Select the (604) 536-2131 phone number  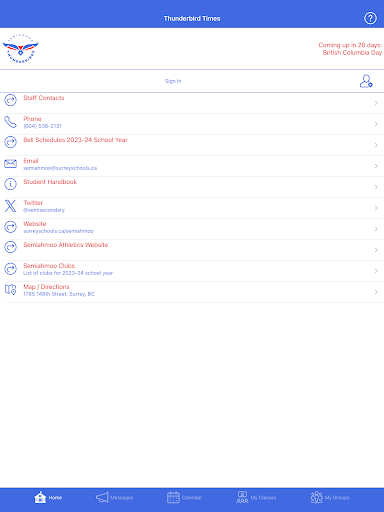pyautogui.click(x=42, y=126)
